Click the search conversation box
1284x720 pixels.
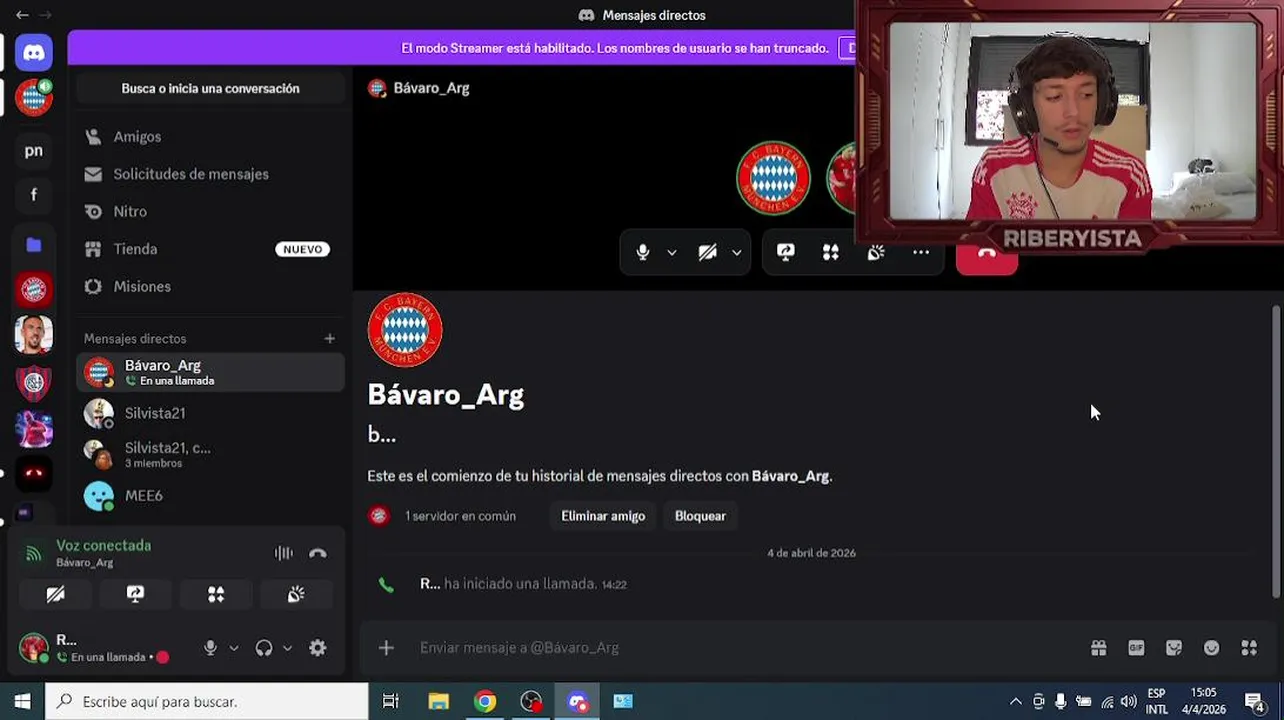(x=210, y=89)
